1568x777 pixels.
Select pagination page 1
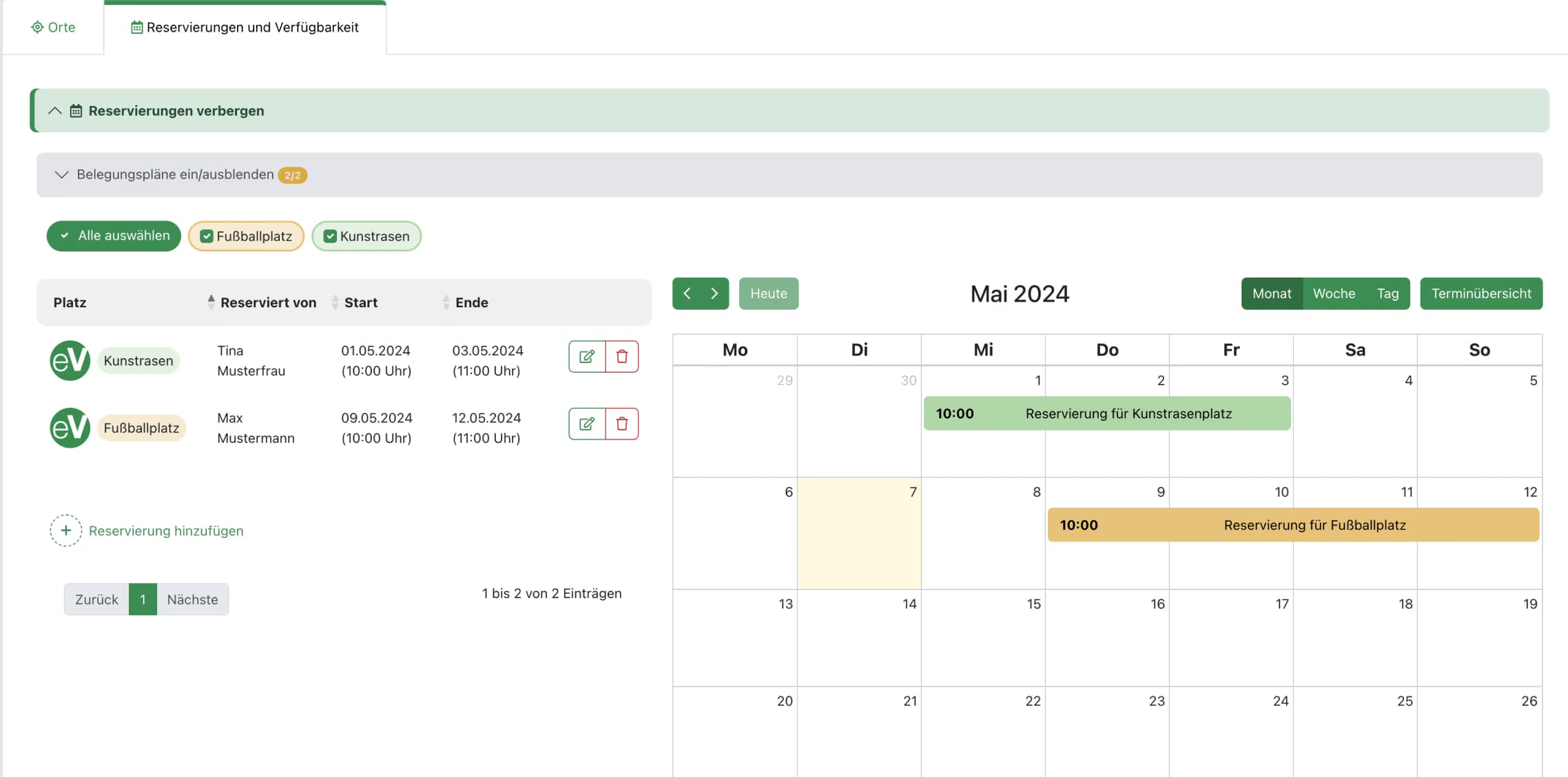pos(143,599)
